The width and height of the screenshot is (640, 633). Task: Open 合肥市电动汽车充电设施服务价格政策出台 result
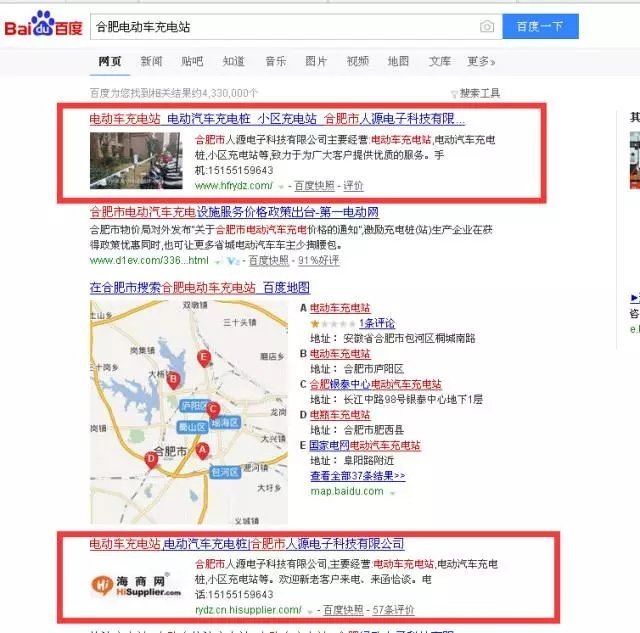[234, 212]
